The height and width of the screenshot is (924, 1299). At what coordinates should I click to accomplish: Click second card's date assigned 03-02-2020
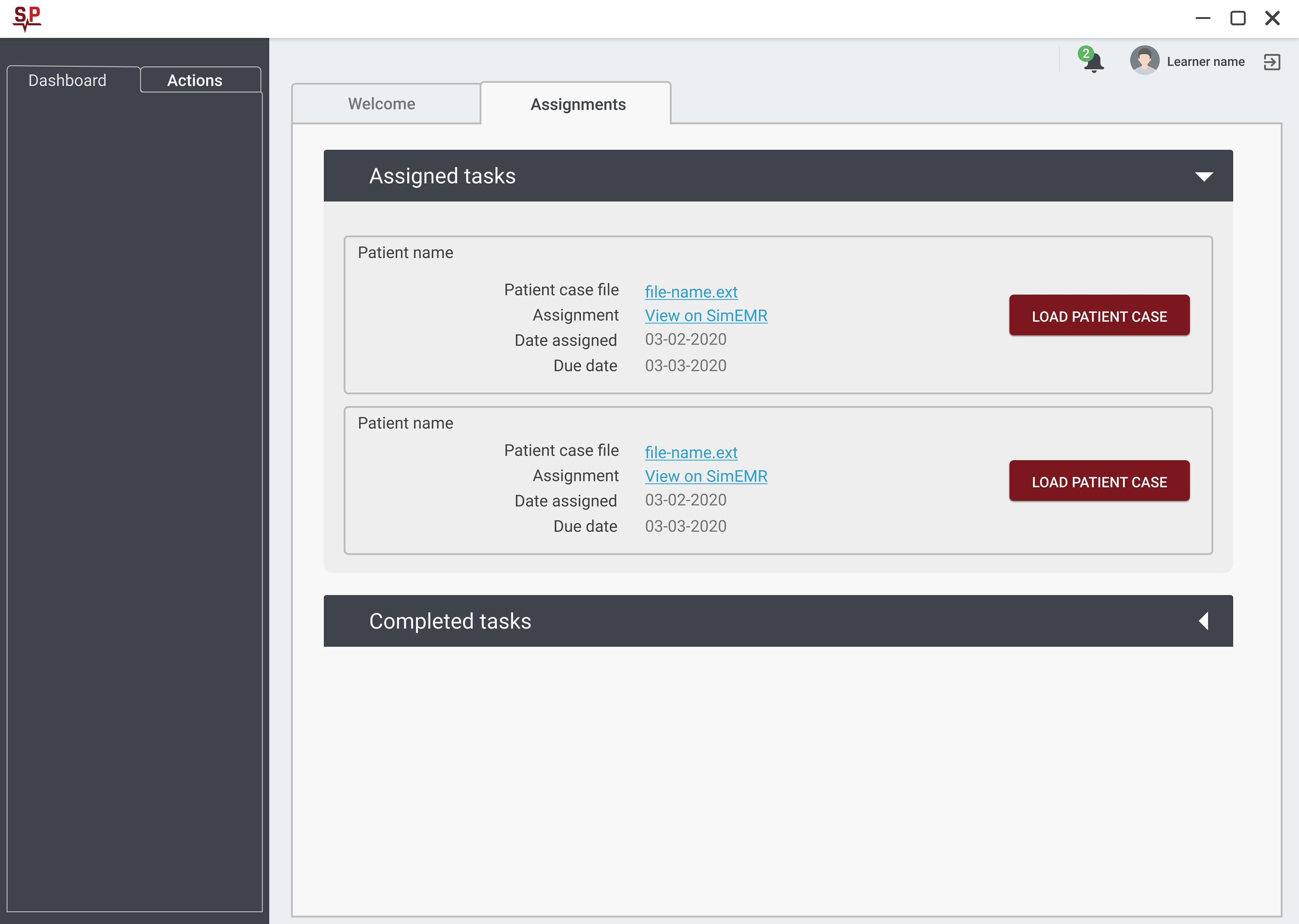[x=685, y=500]
